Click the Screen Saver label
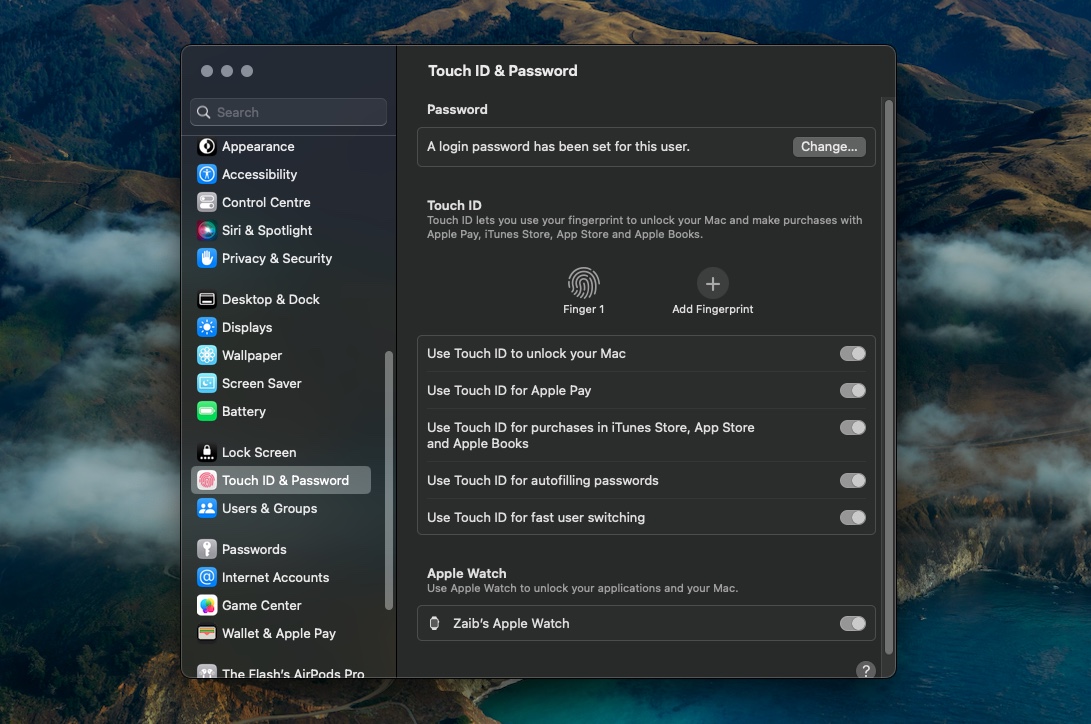This screenshot has width=1091, height=724. pos(262,383)
